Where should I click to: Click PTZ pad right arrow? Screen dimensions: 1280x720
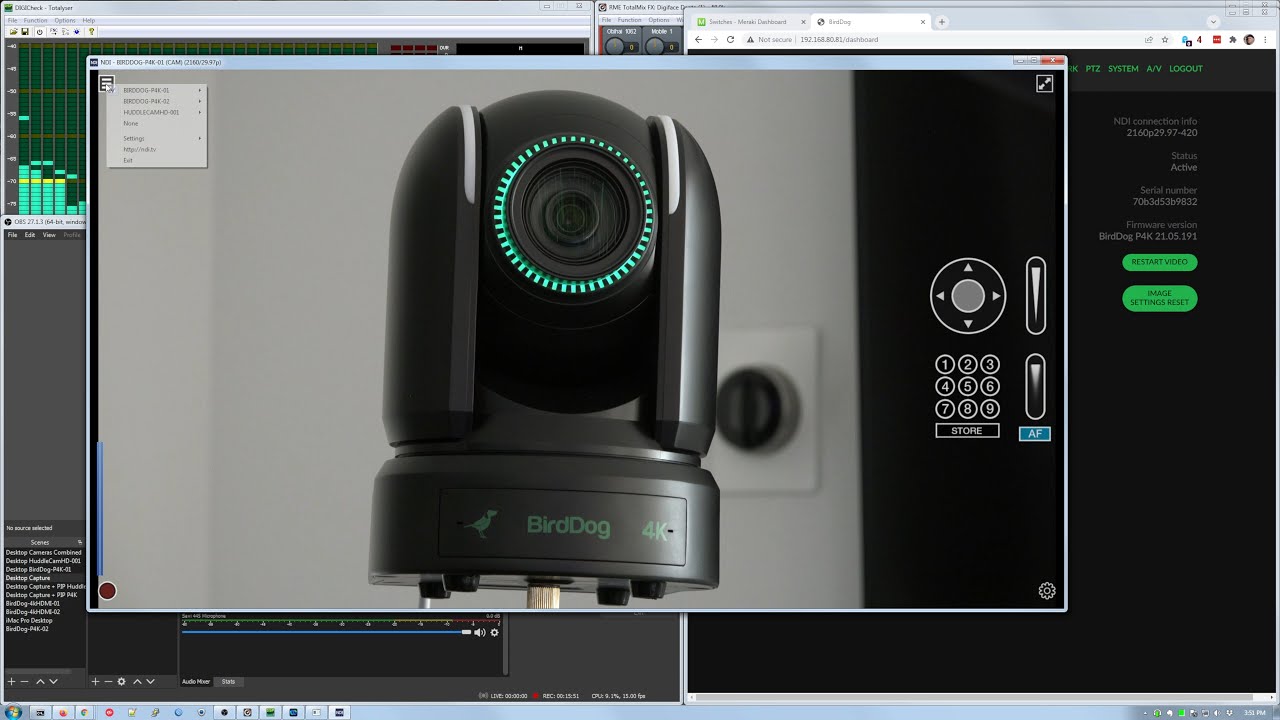click(996, 296)
